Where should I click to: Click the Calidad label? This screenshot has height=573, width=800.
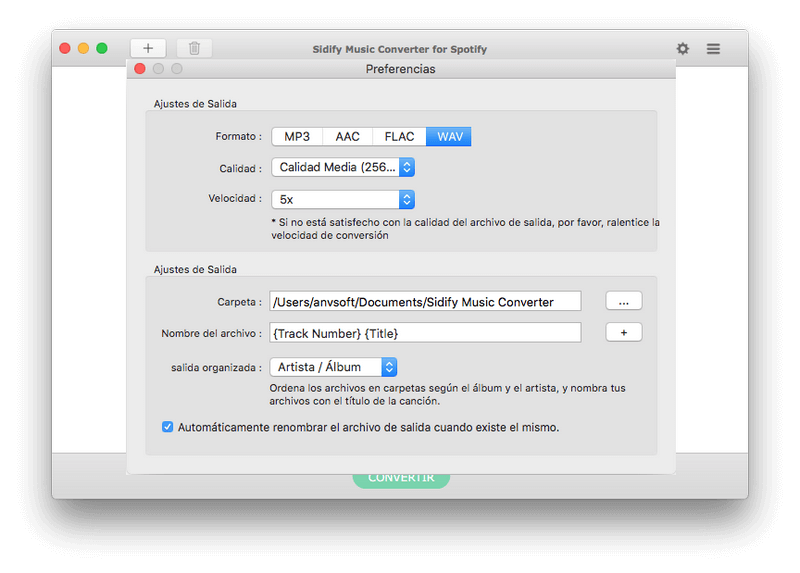point(240,168)
